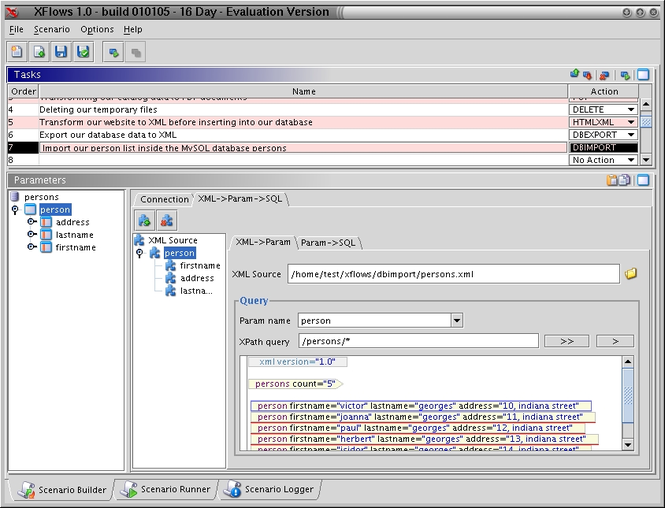Open the No Action dropdown in row 8

[x=631, y=160]
